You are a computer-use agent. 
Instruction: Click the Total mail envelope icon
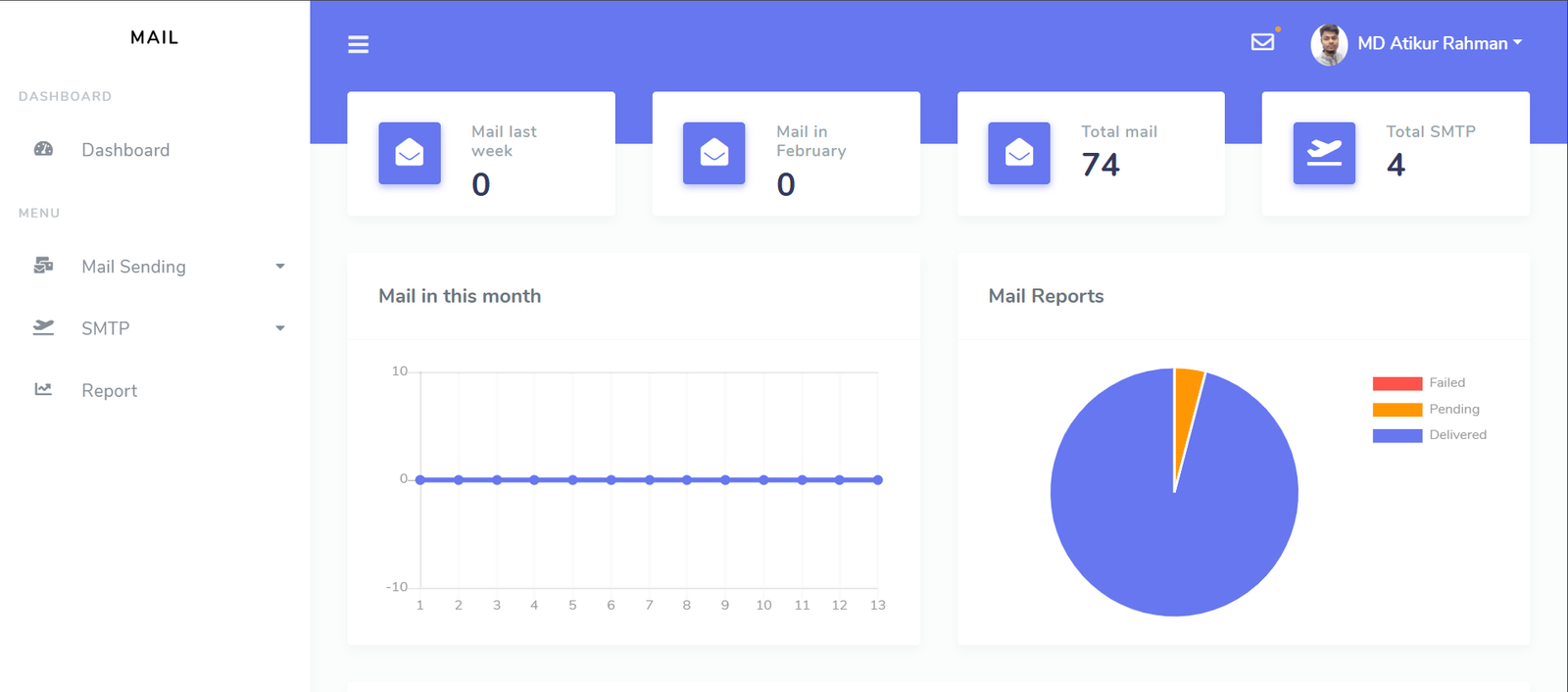point(1018,153)
